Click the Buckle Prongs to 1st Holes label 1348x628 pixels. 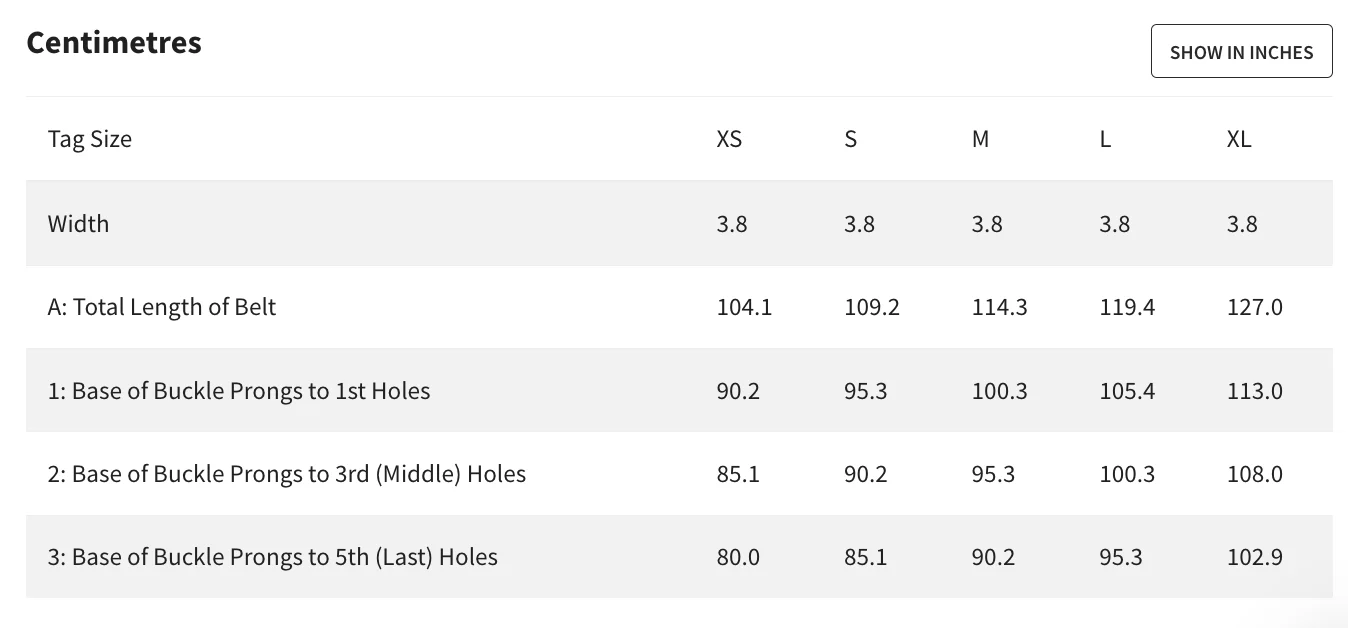(x=239, y=390)
